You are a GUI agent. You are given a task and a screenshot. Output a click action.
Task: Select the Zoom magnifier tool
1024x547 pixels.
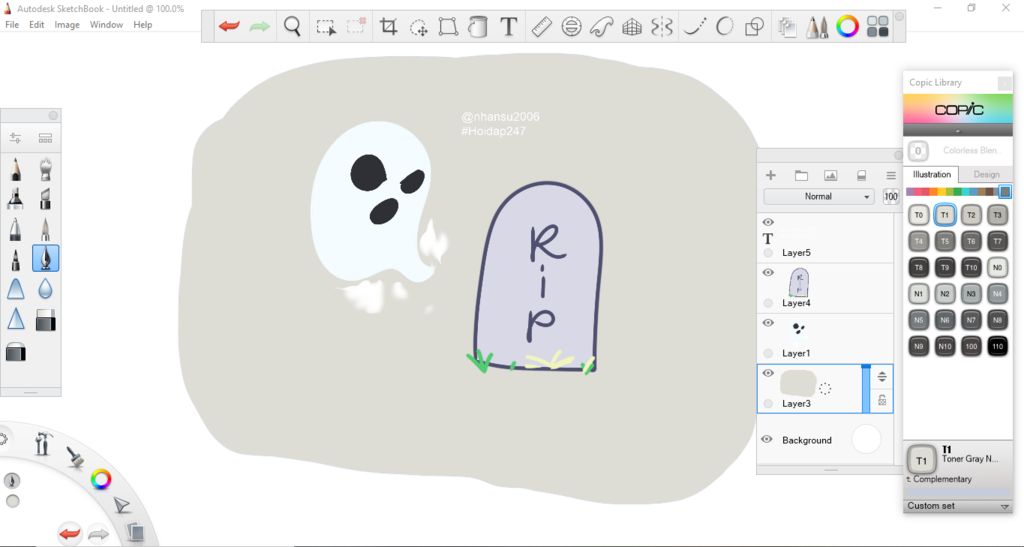pos(293,27)
